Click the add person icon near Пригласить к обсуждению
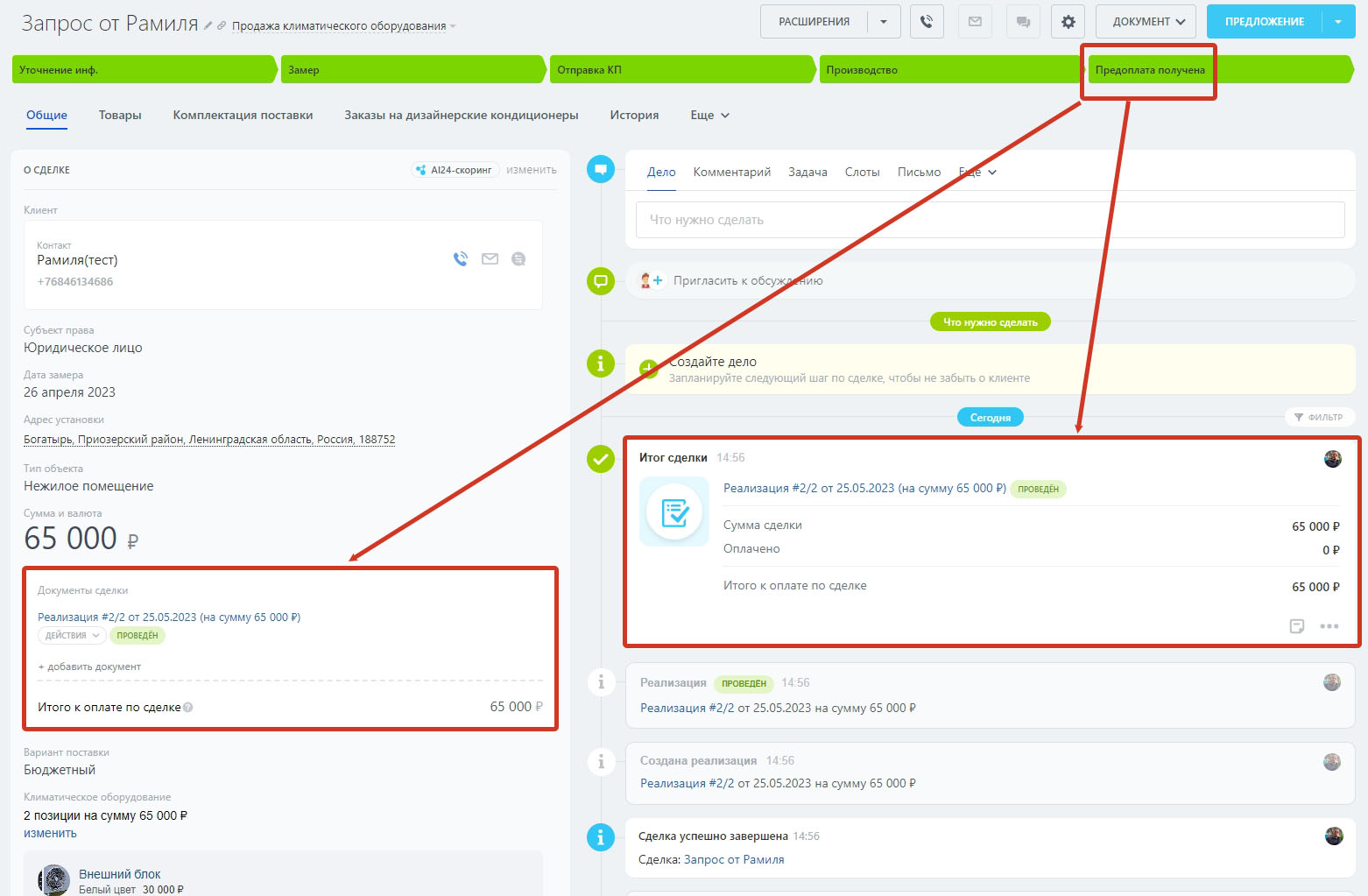The width and height of the screenshot is (1368, 896). [x=652, y=281]
